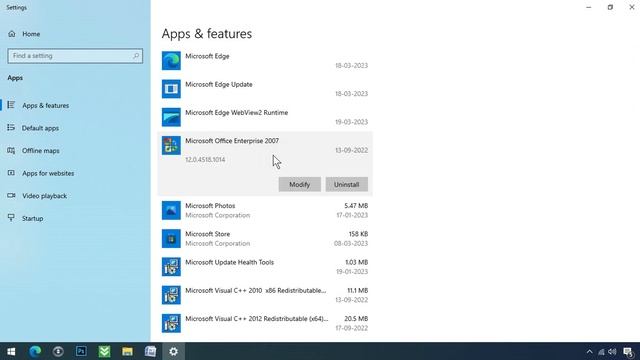Click the volume icon in system tray
640x360 pixels.
coord(612,351)
